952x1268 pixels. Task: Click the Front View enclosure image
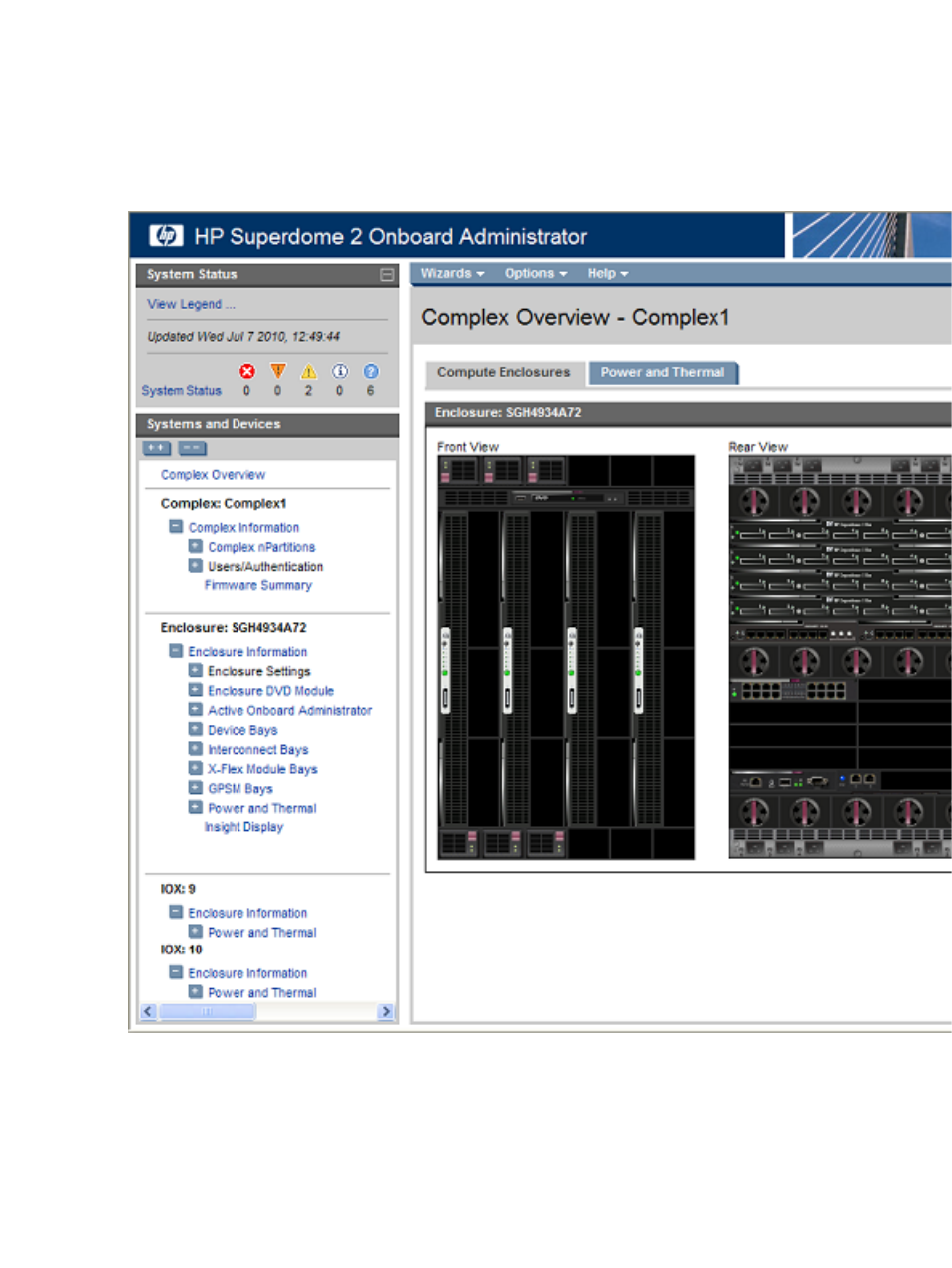click(566, 657)
